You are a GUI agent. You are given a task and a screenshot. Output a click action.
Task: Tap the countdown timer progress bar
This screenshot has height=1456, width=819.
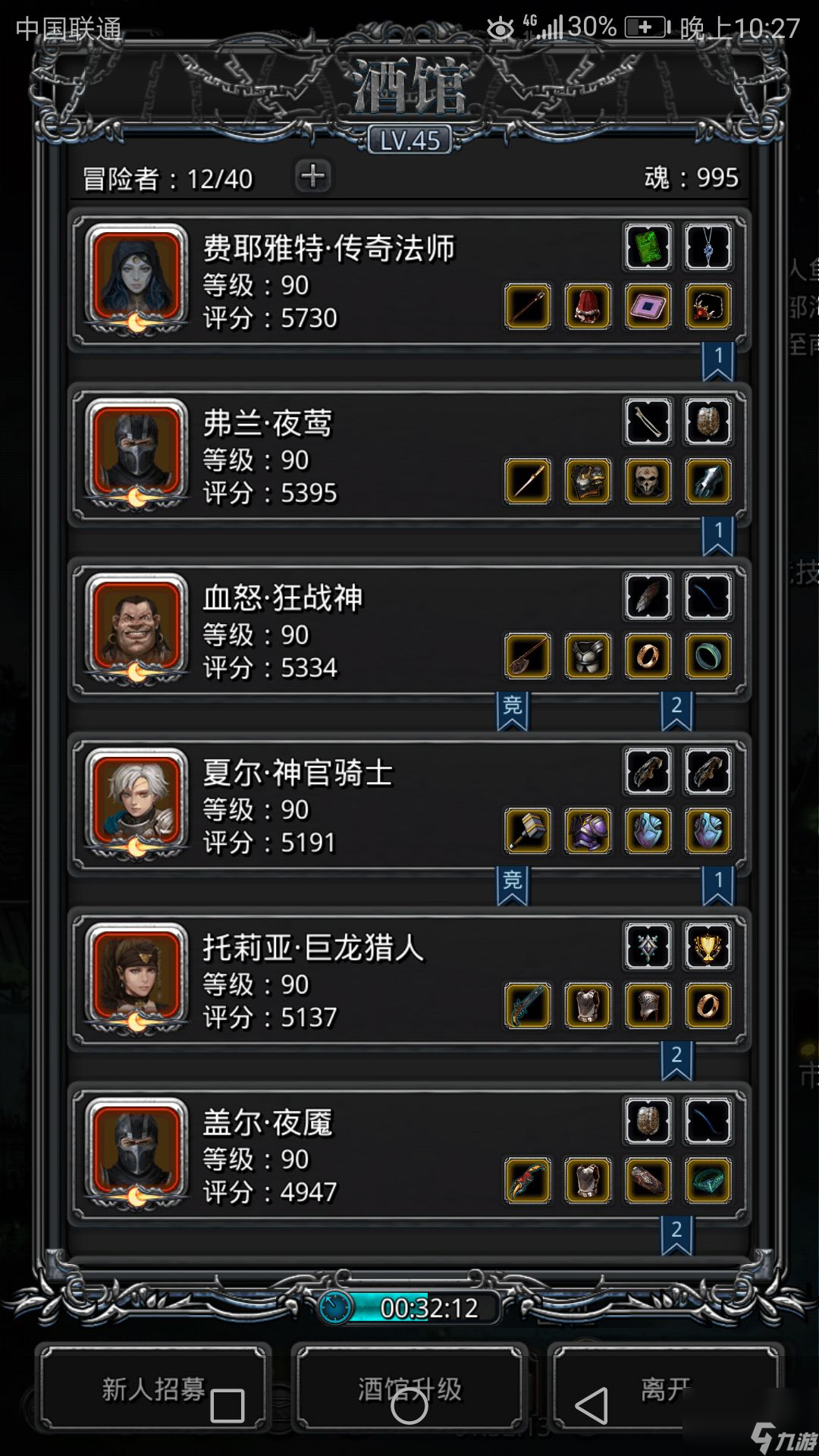[409, 1307]
